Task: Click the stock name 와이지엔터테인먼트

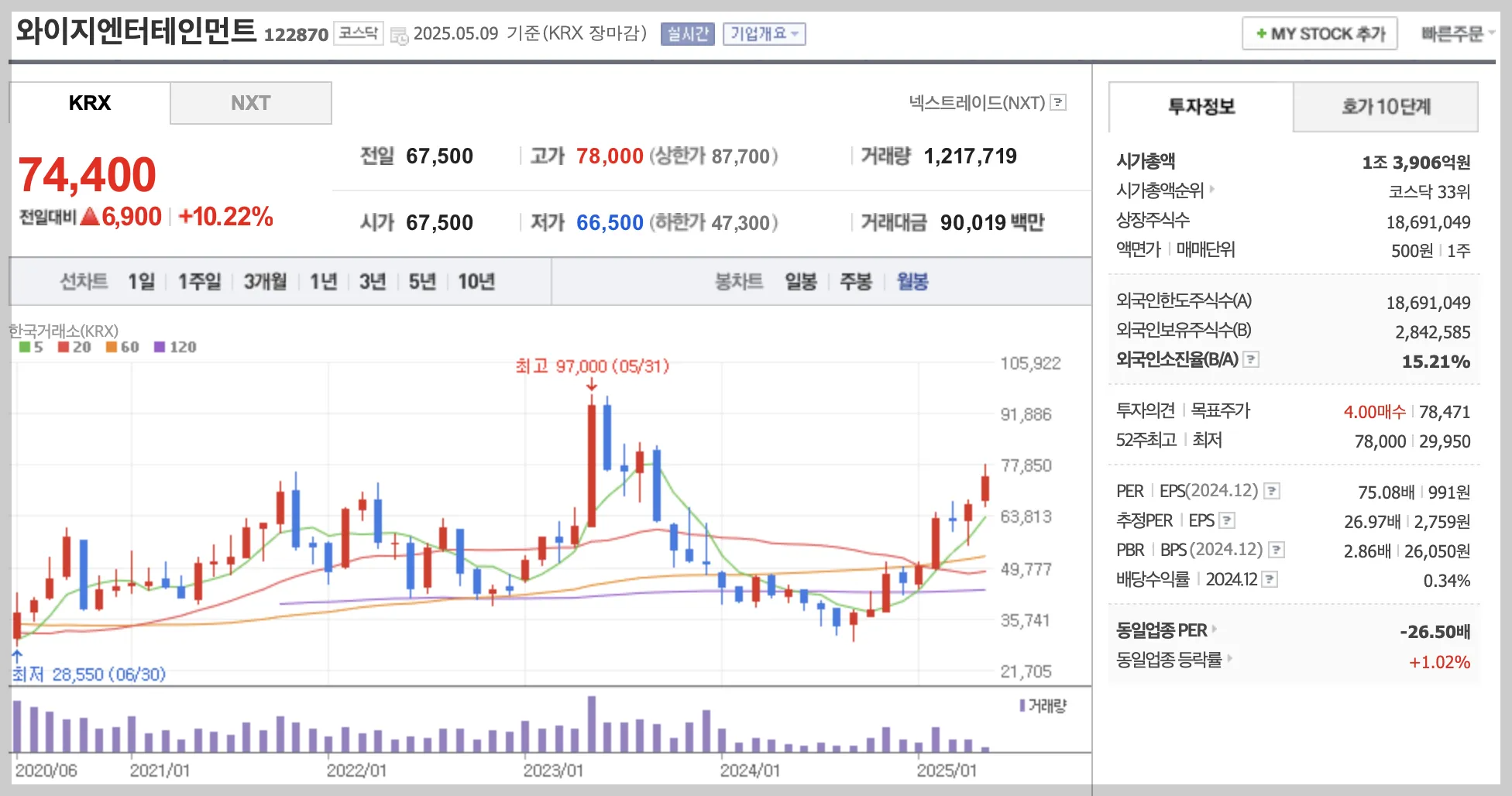Action: click(x=136, y=32)
